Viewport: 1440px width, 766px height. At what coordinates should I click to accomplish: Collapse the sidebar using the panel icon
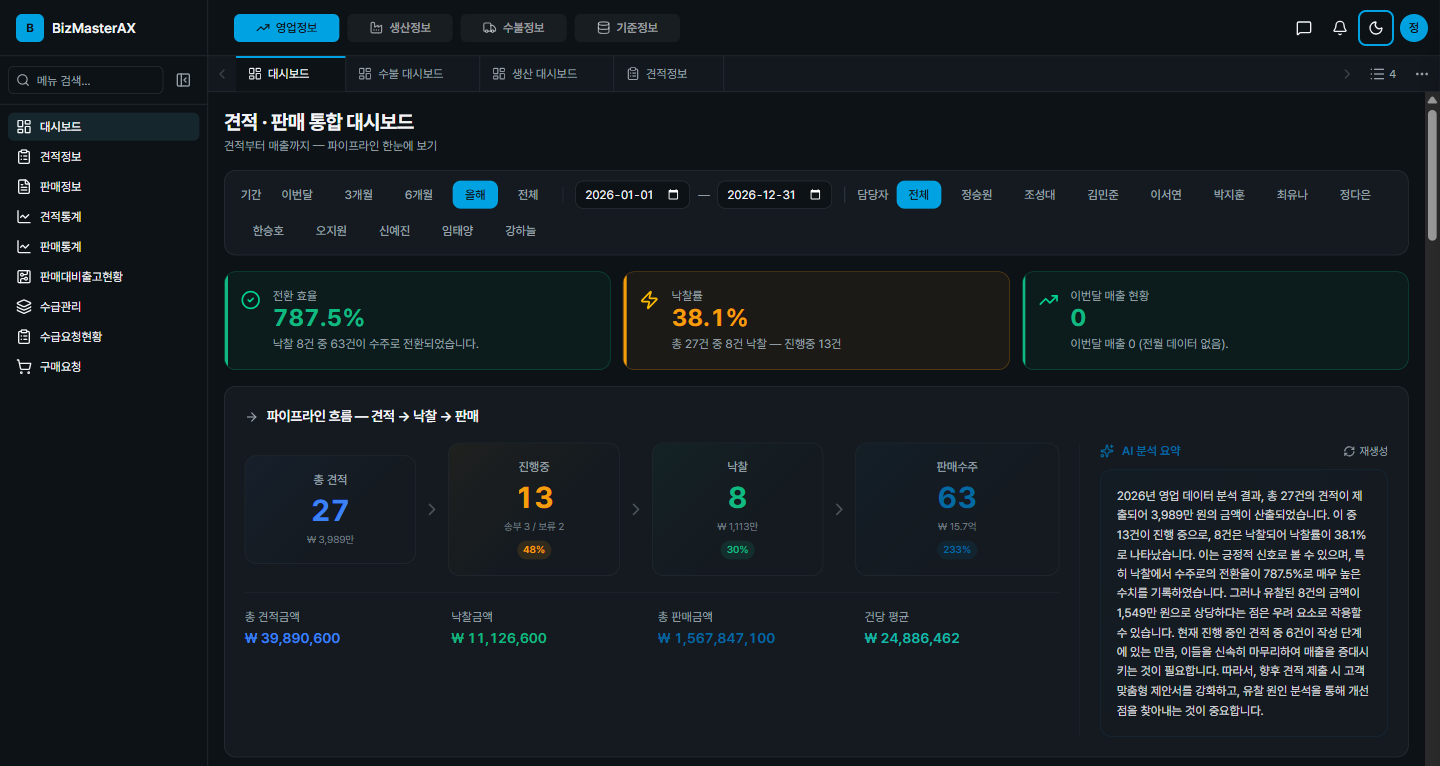183,80
